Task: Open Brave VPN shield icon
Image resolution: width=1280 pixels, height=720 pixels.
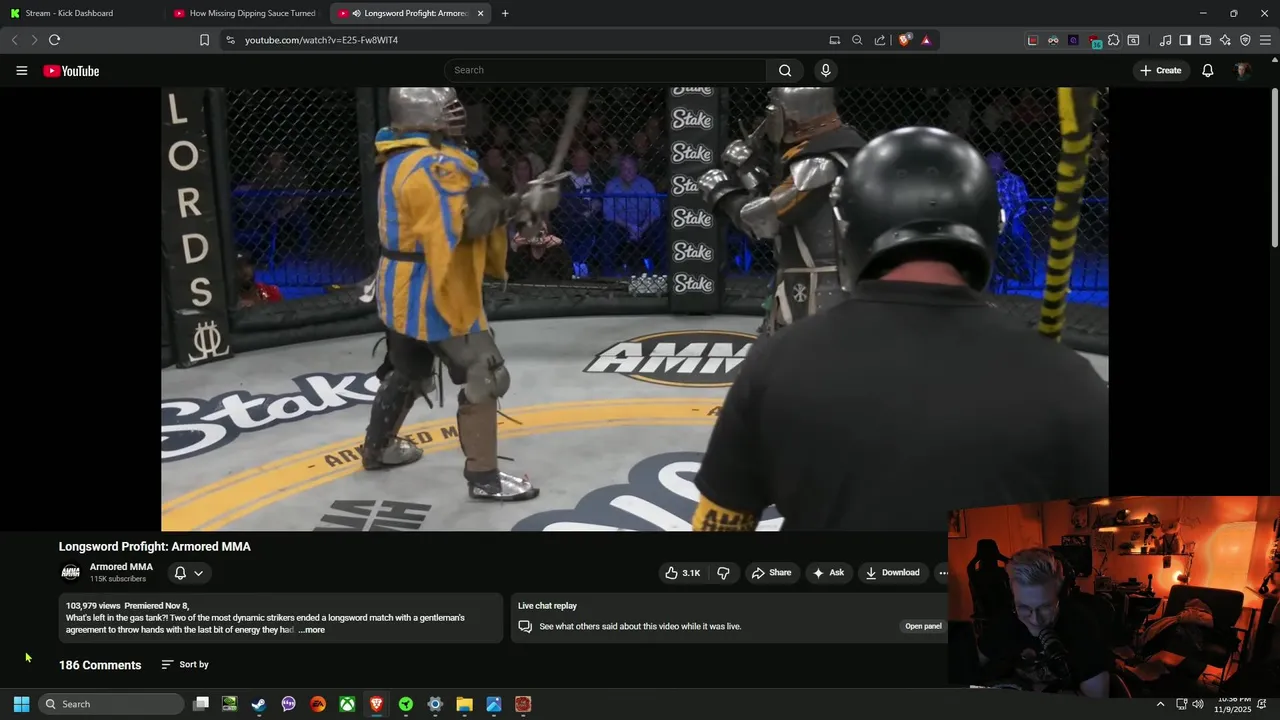Action: pos(1245,40)
